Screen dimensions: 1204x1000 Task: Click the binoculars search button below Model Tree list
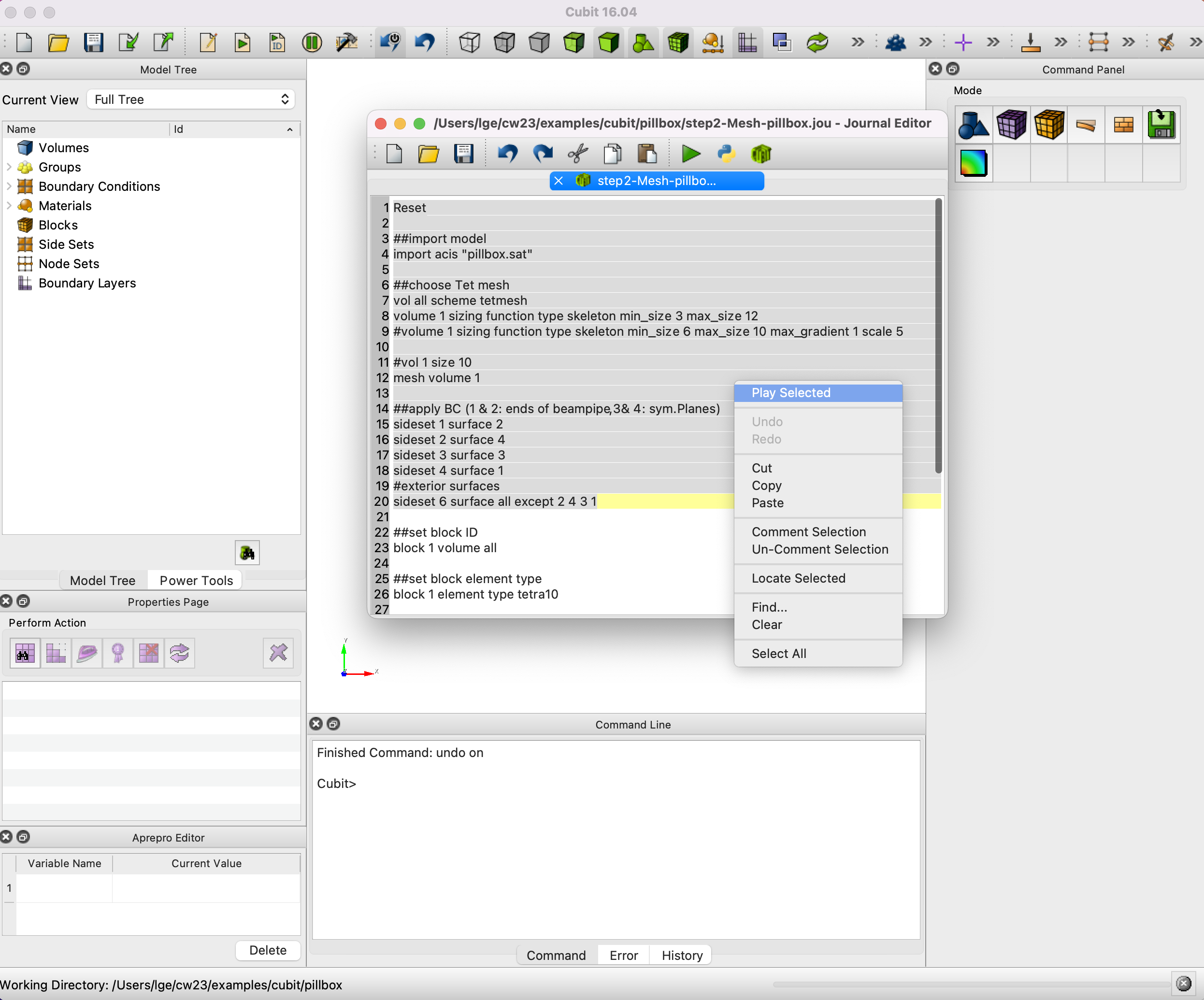coord(247,553)
